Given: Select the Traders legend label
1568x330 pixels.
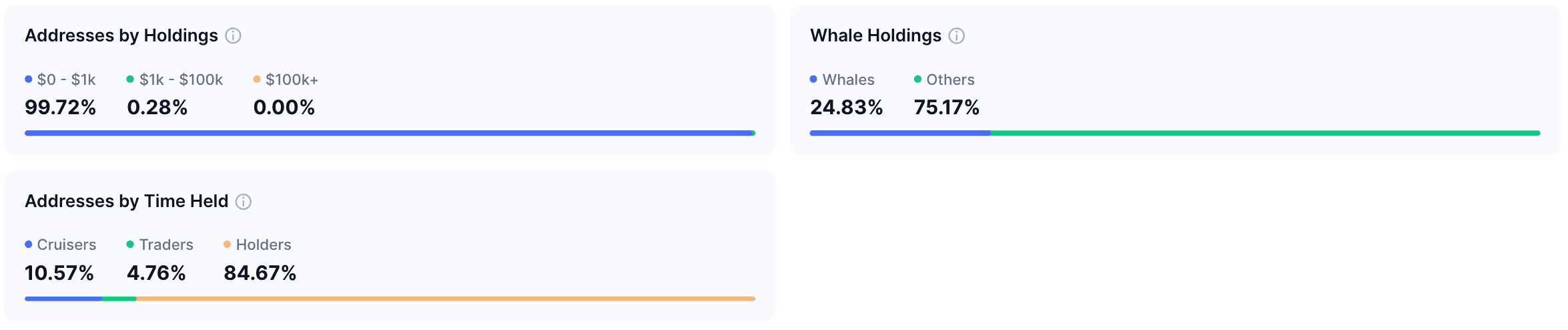Looking at the screenshot, I should 166,245.
